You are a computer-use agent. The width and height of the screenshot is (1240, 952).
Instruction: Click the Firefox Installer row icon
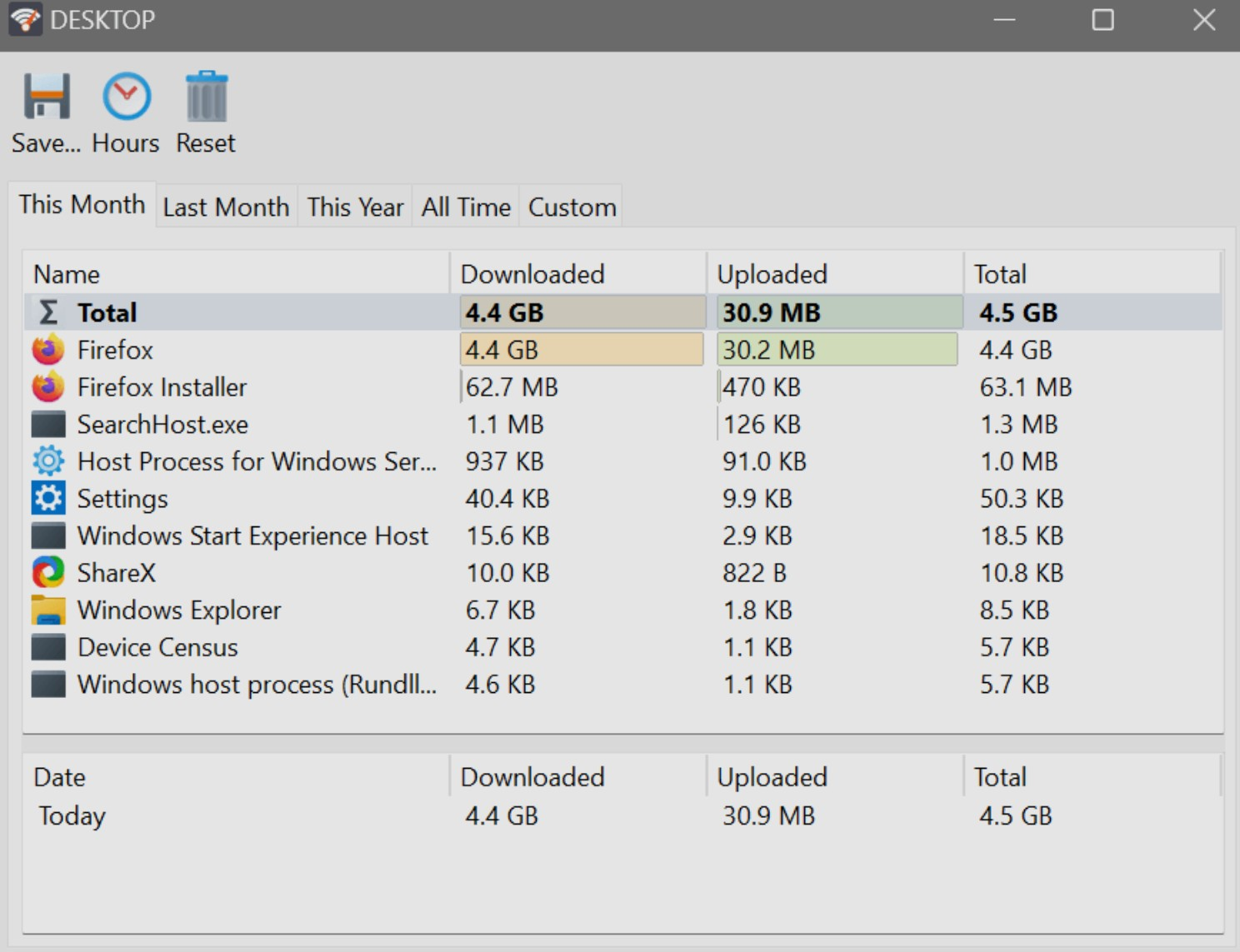[x=48, y=387]
